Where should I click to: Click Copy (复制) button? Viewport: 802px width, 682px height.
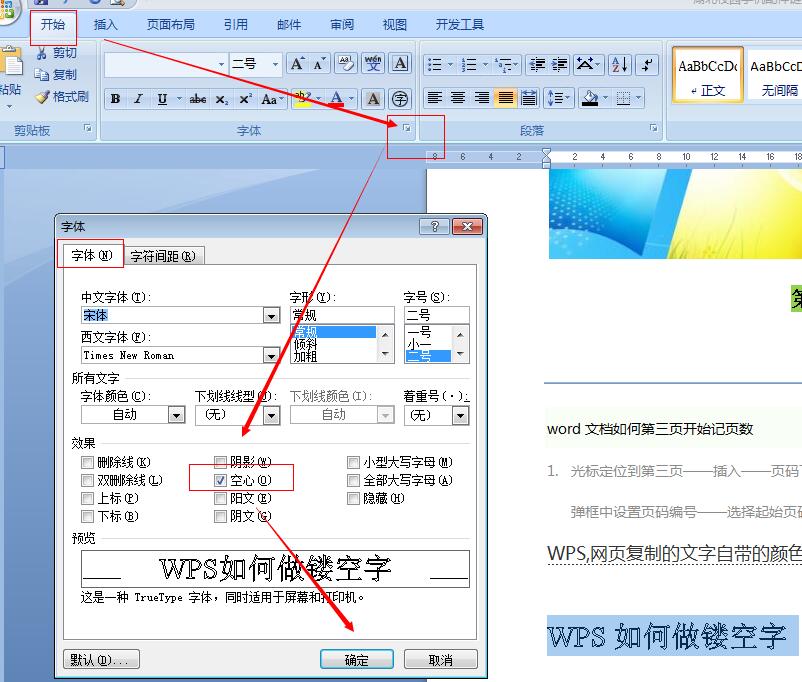tap(55, 75)
